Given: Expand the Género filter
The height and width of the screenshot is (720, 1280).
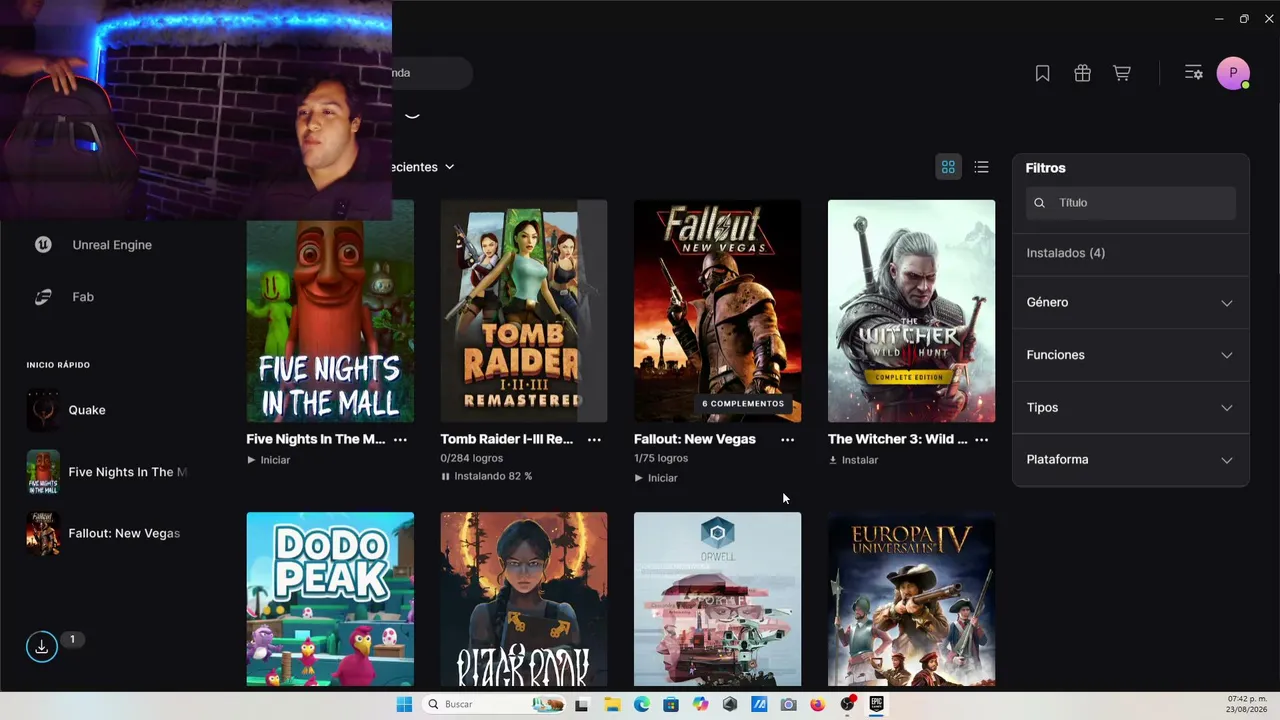Looking at the screenshot, I should point(1131,302).
